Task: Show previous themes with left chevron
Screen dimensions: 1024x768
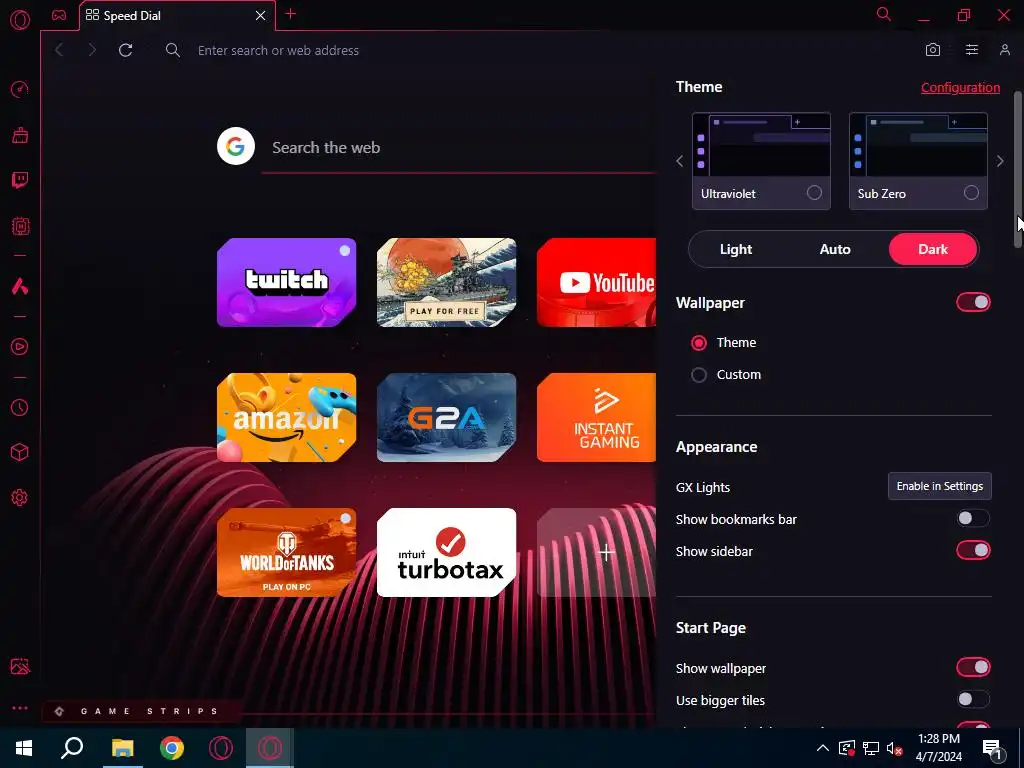Action: point(680,161)
